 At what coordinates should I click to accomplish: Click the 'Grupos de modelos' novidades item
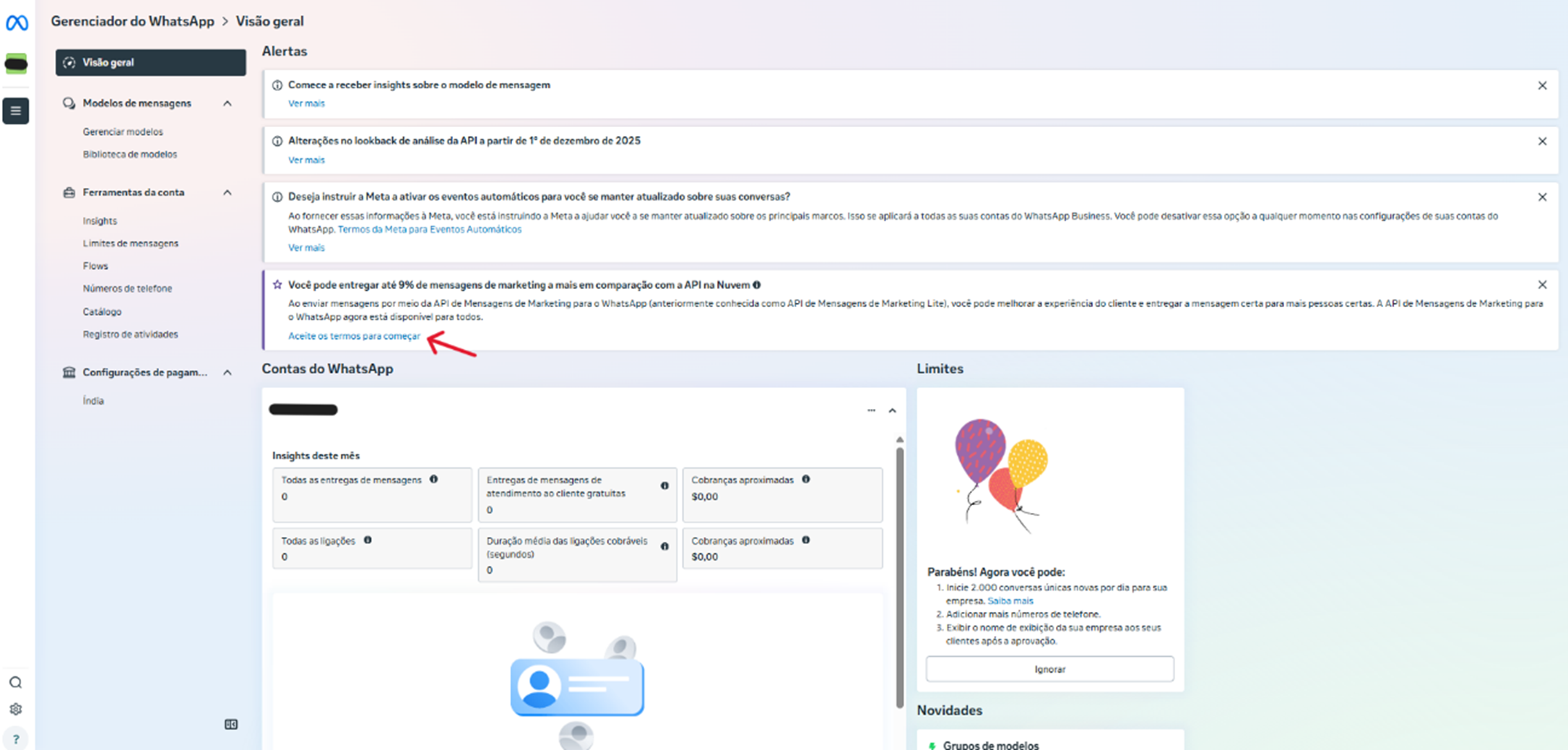[990, 744]
